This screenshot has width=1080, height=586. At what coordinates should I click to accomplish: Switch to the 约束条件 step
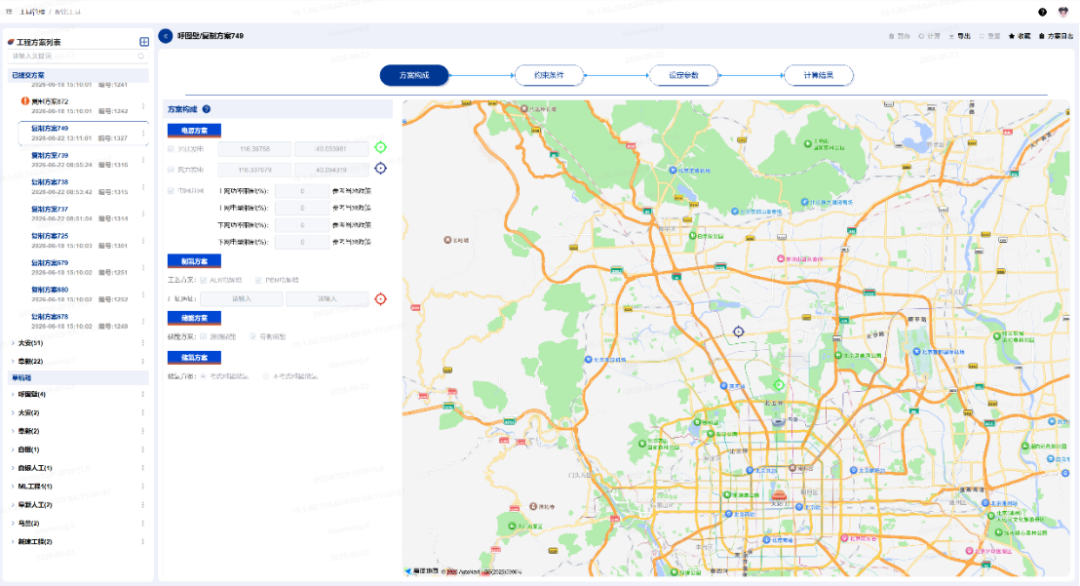(549, 75)
